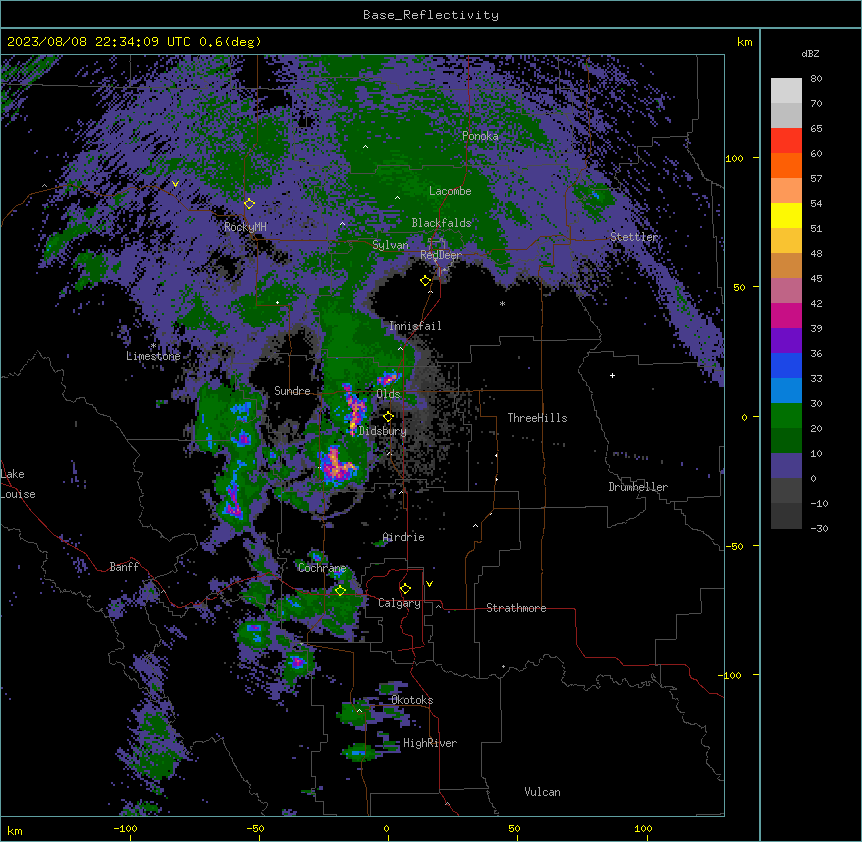Viewport: 862px width, 842px height.
Task: Select the light gray 80-70 dBZ legend swatch
Action: [786, 91]
